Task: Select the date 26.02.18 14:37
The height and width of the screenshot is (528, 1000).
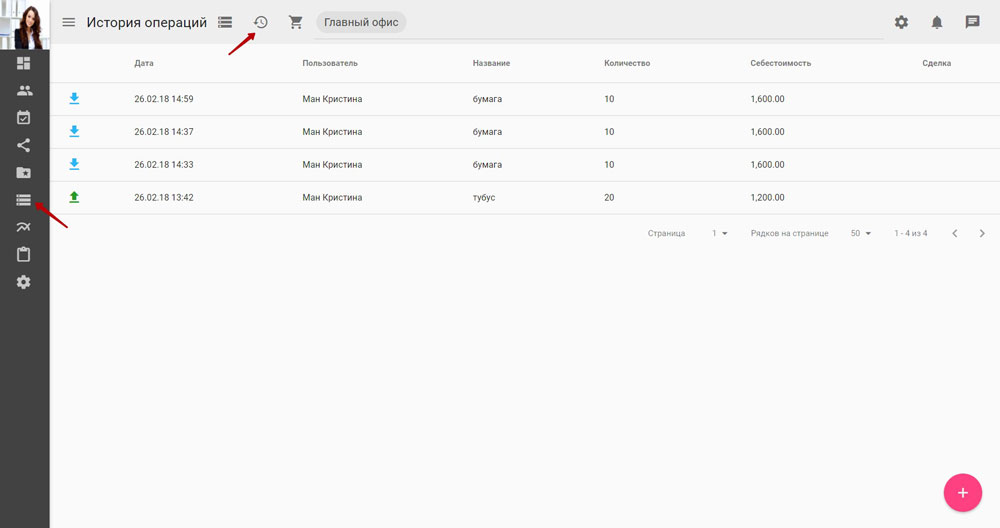Action: point(164,131)
